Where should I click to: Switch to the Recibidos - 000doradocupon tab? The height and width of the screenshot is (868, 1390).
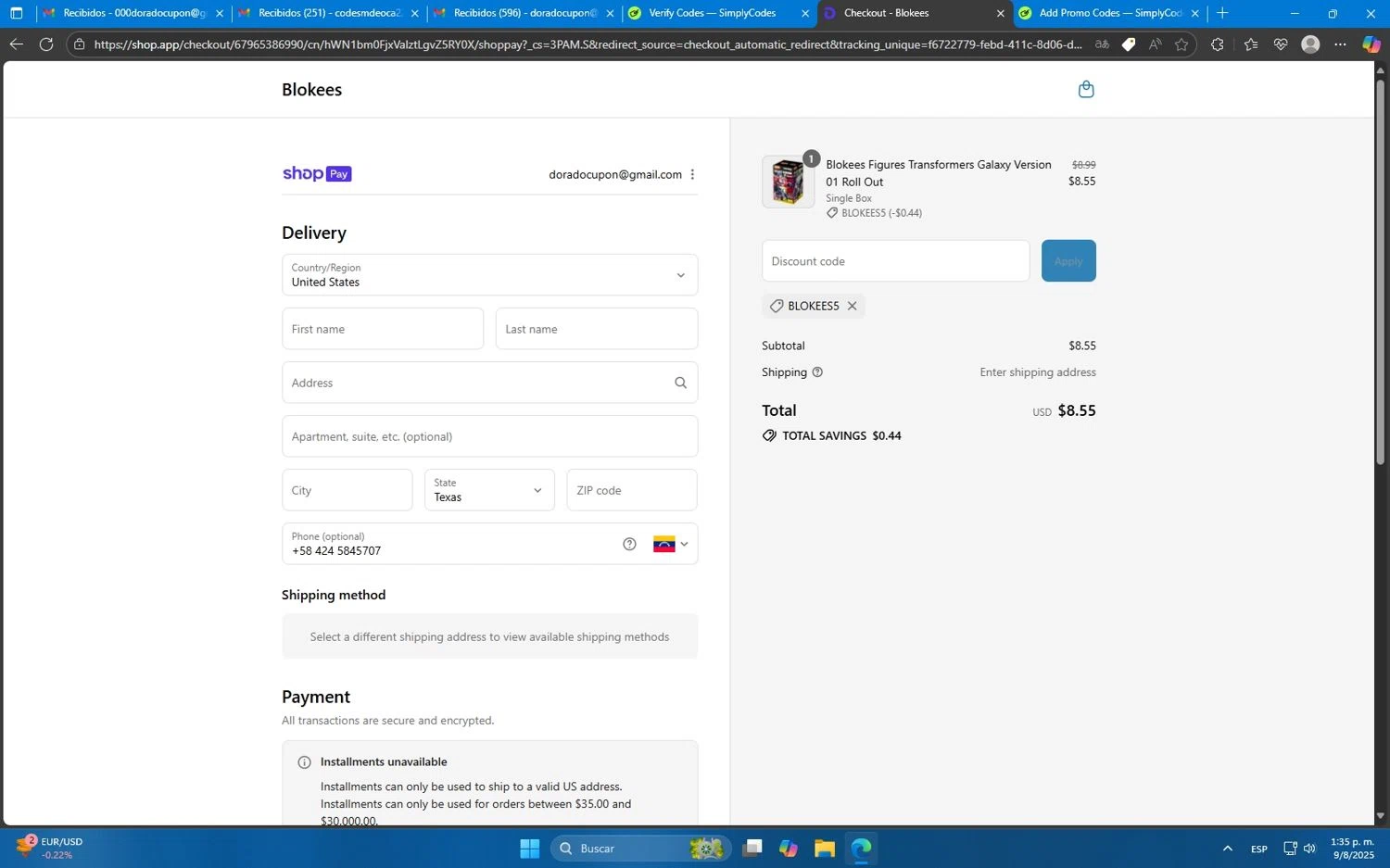pyautogui.click(x=133, y=13)
